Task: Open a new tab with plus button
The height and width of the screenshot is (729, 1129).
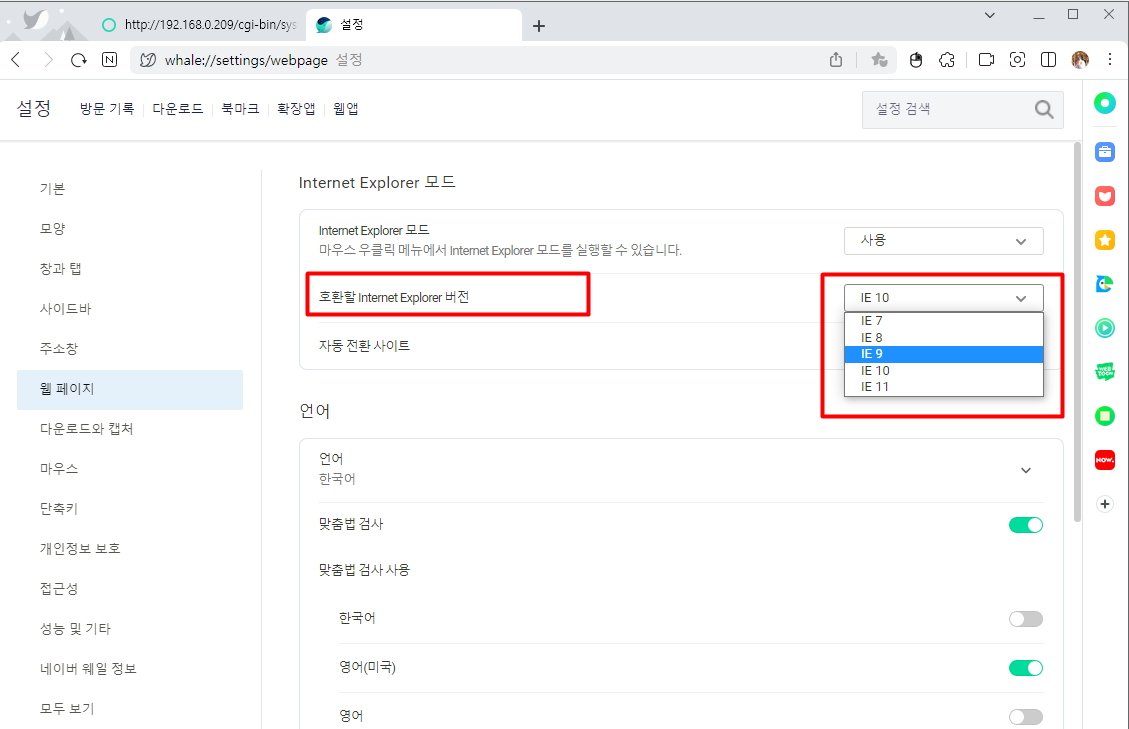Action: [x=539, y=27]
